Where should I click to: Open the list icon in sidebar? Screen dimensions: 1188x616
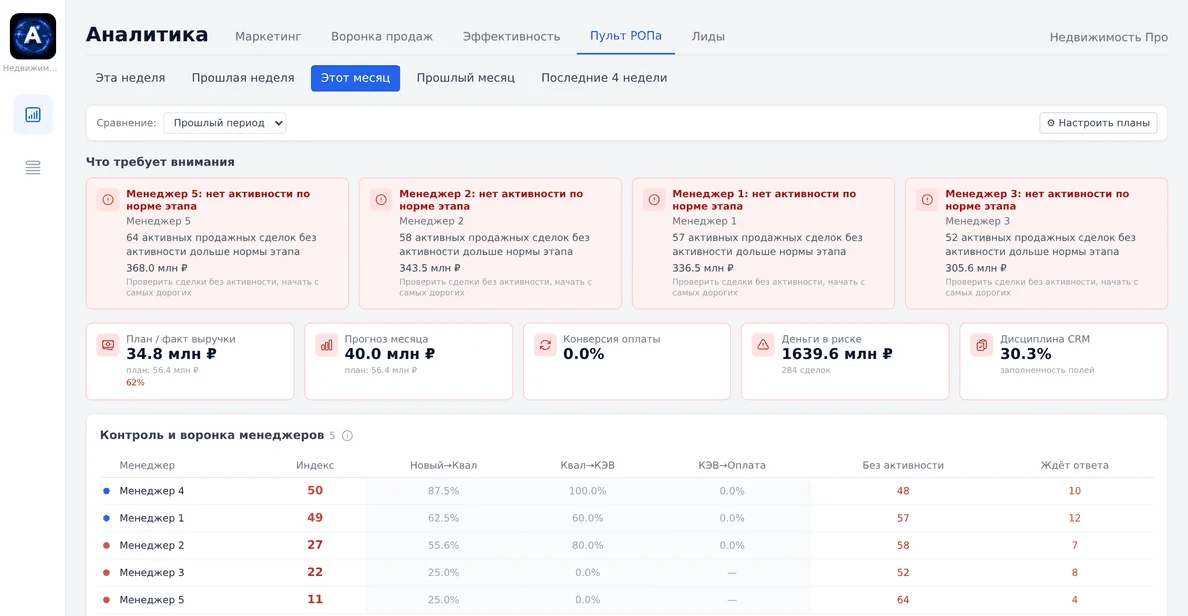(33, 167)
